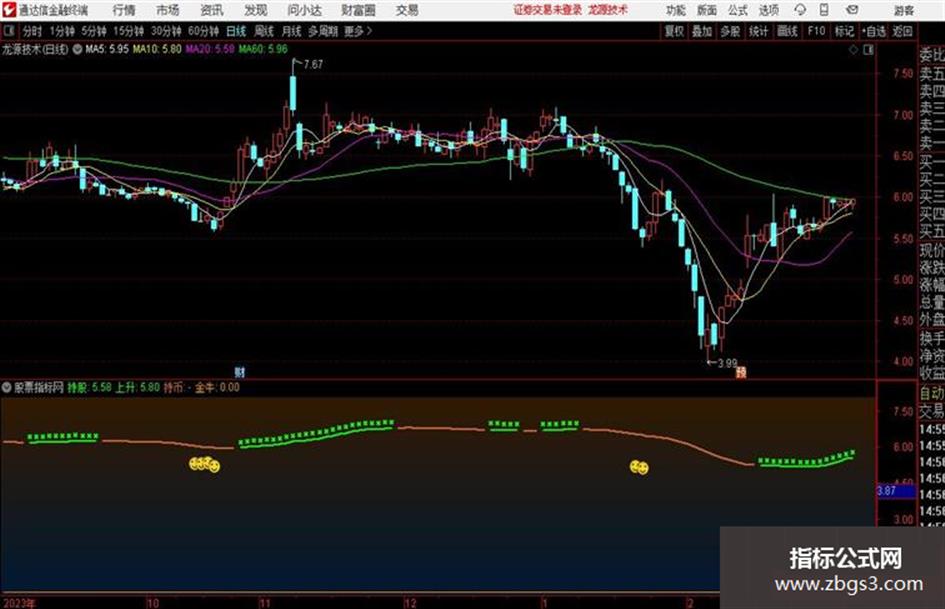Click the 2023年 date axis label
Viewport: 945px width, 609px height.
pyautogui.click(x=19, y=603)
